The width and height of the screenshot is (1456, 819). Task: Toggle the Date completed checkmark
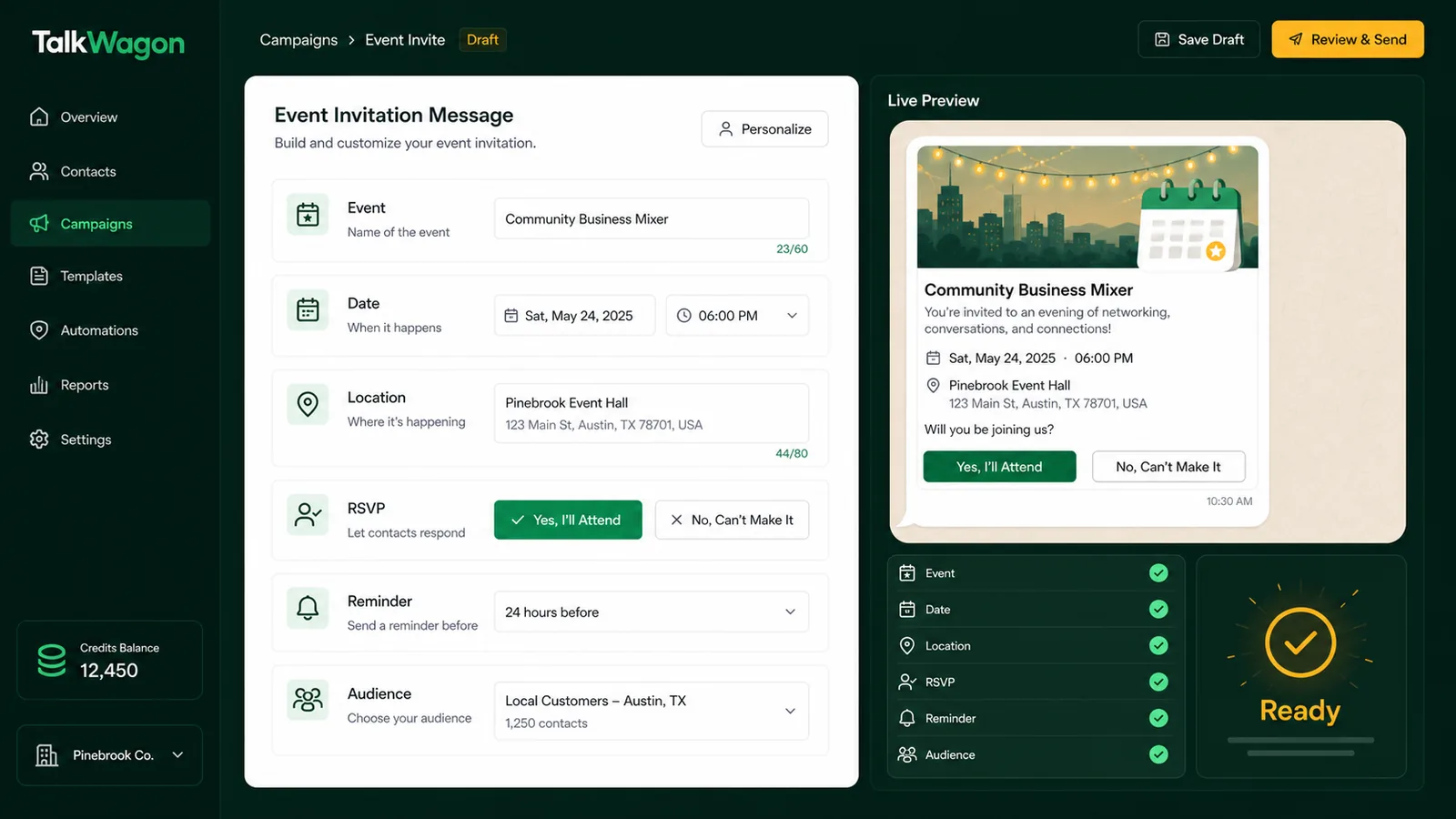(1158, 609)
